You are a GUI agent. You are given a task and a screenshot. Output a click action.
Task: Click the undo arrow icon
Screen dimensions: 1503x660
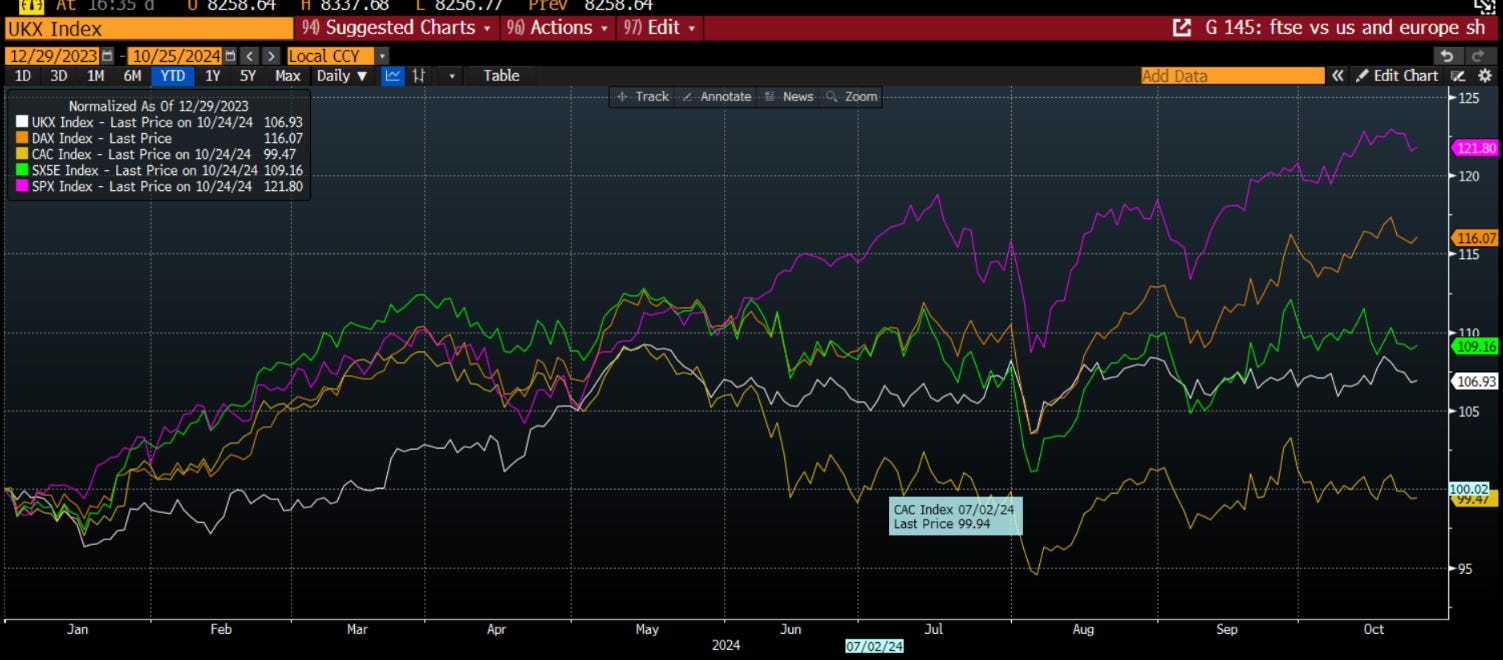point(1448,56)
